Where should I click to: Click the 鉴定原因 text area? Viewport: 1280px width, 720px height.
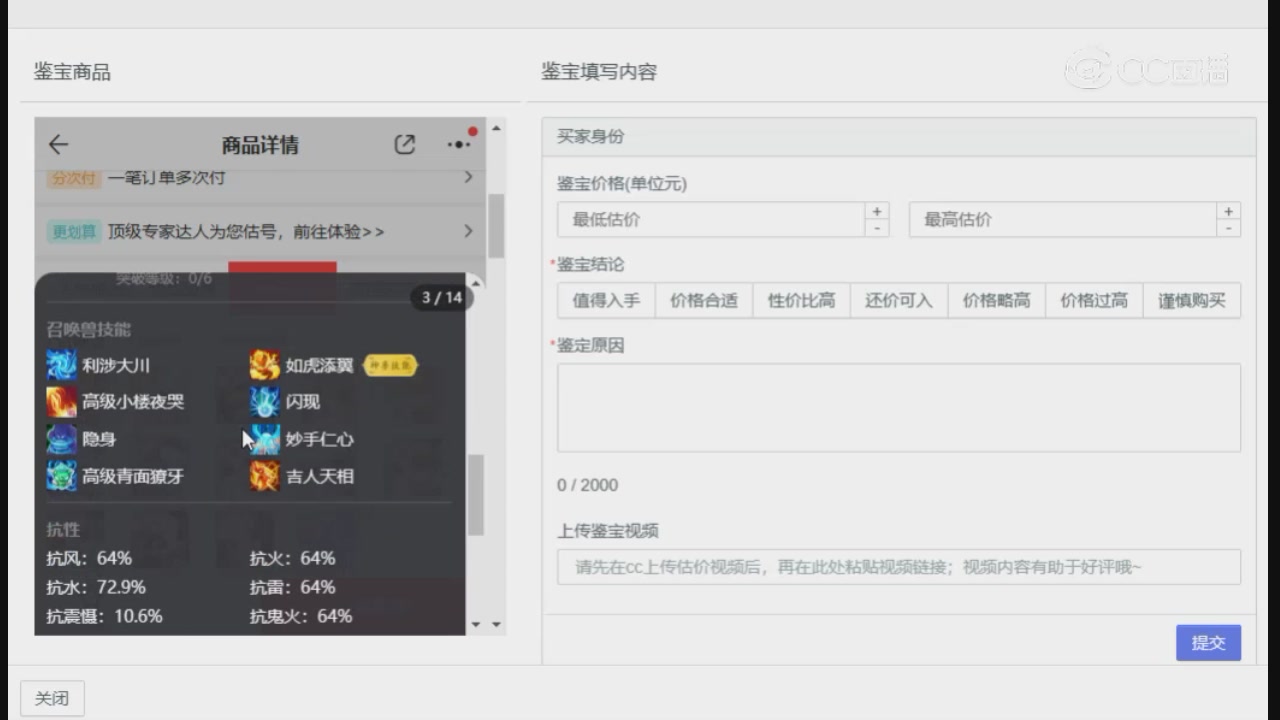899,408
